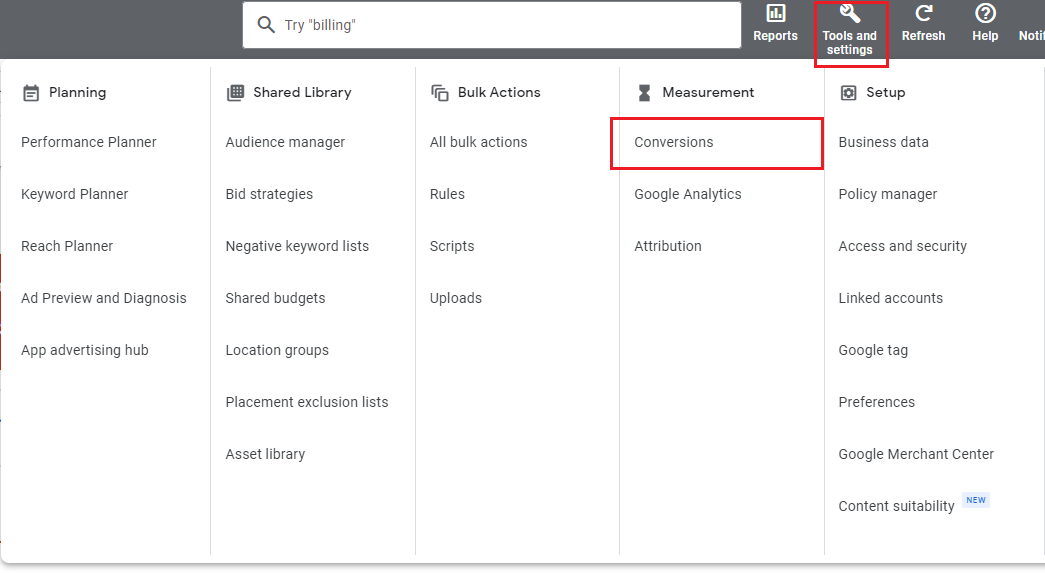
Task: Open Audience manager
Action: click(x=285, y=142)
